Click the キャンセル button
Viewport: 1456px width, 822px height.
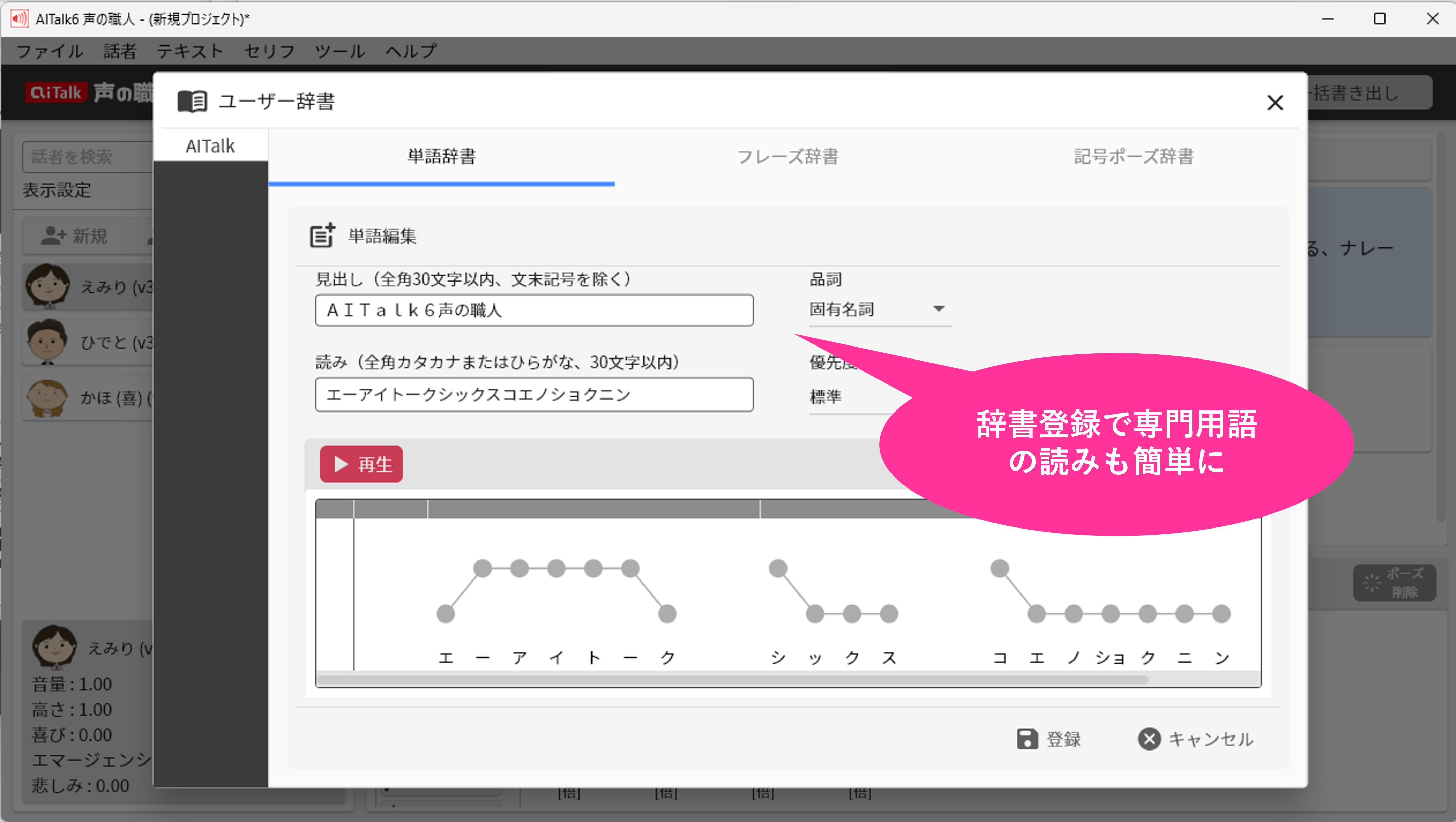(1196, 739)
